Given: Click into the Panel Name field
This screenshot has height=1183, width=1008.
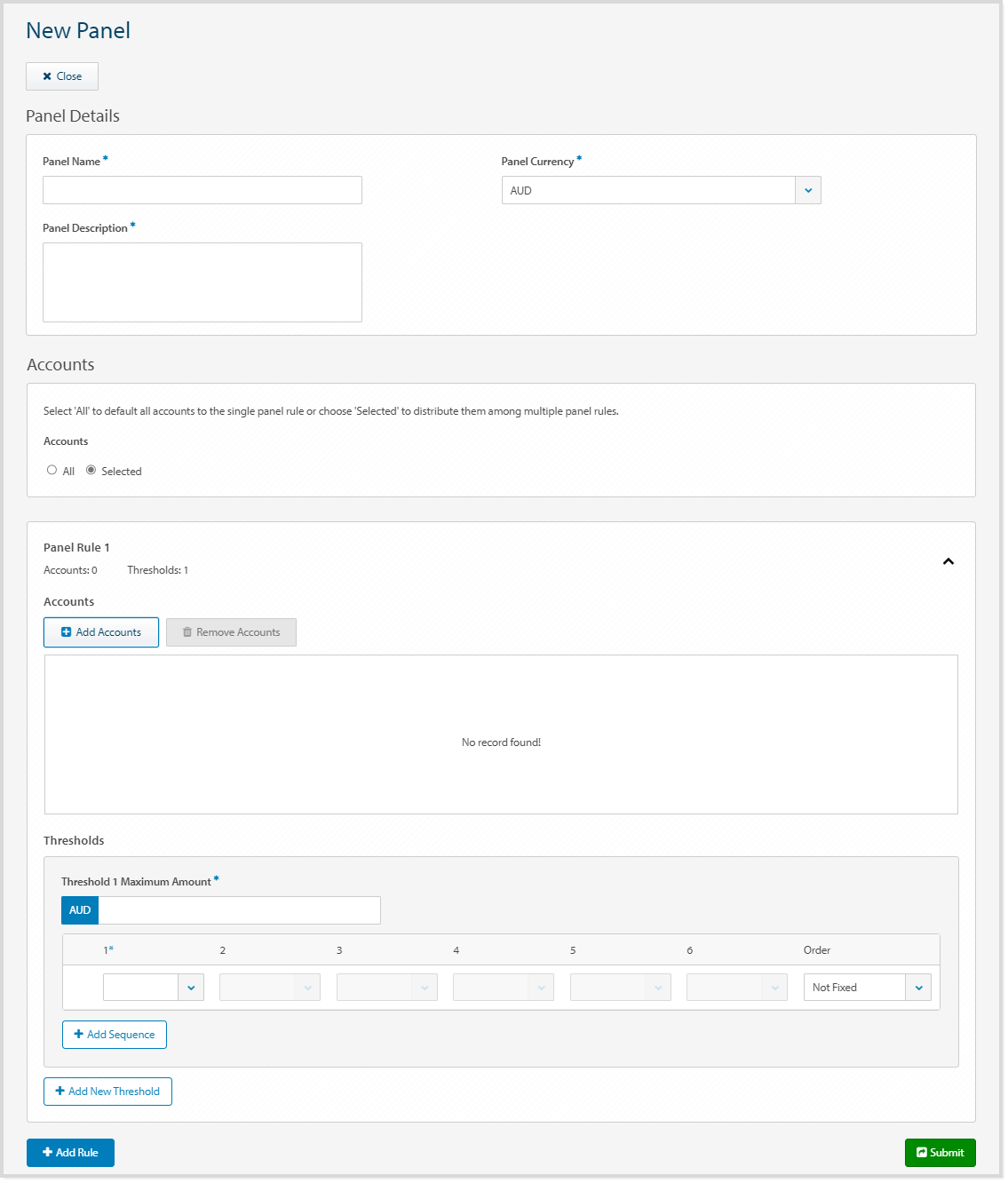Looking at the screenshot, I should [202, 190].
